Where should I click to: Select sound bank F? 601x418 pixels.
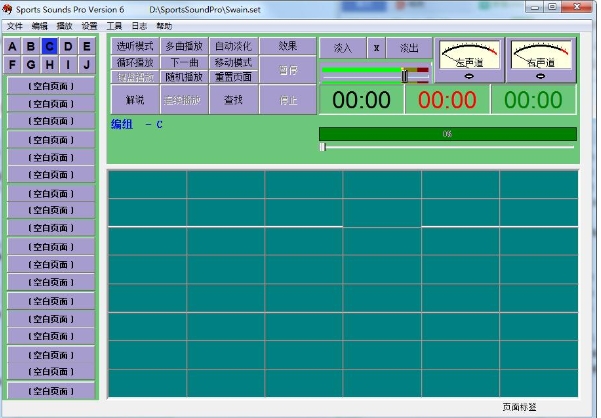(12, 64)
